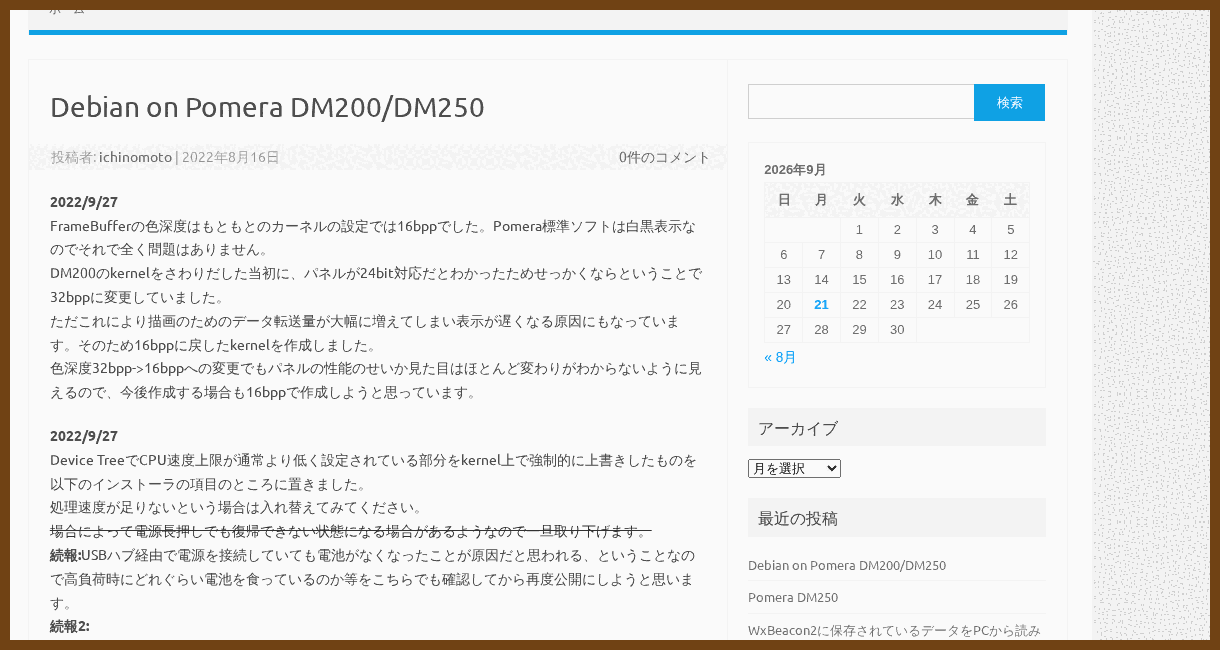Open the 2022年8月16日 post date link

[230, 157]
